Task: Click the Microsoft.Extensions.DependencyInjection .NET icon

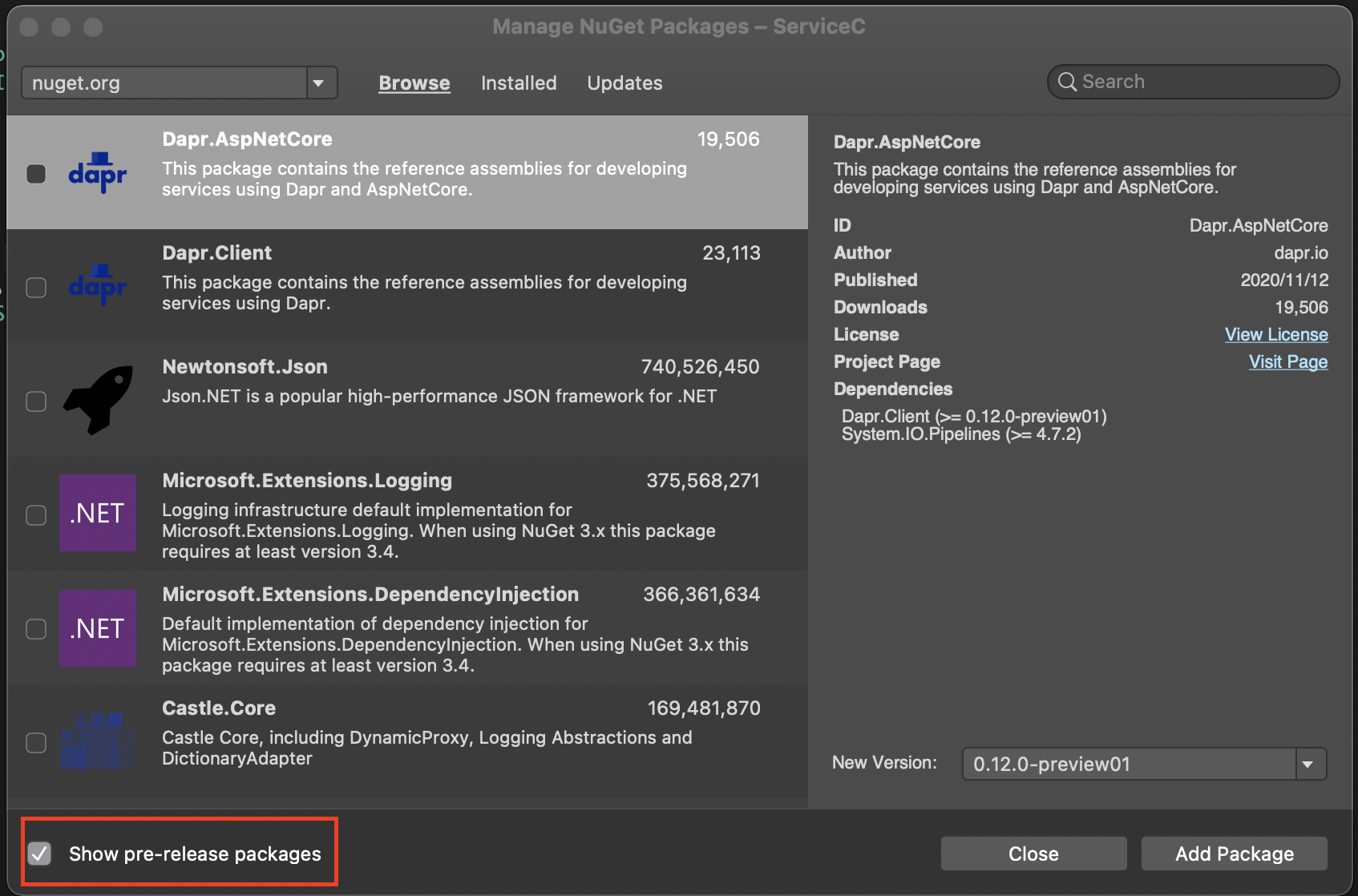Action: (x=98, y=628)
